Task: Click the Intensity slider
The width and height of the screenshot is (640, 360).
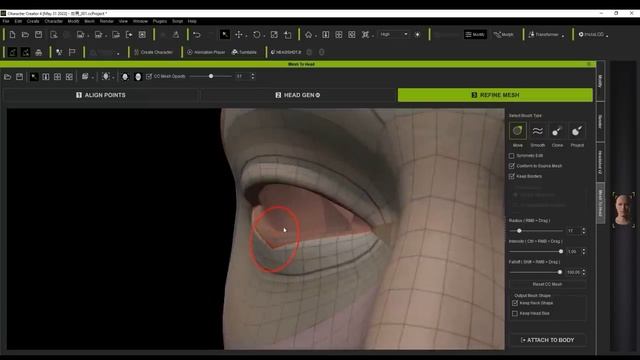Action: tap(536, 252)
